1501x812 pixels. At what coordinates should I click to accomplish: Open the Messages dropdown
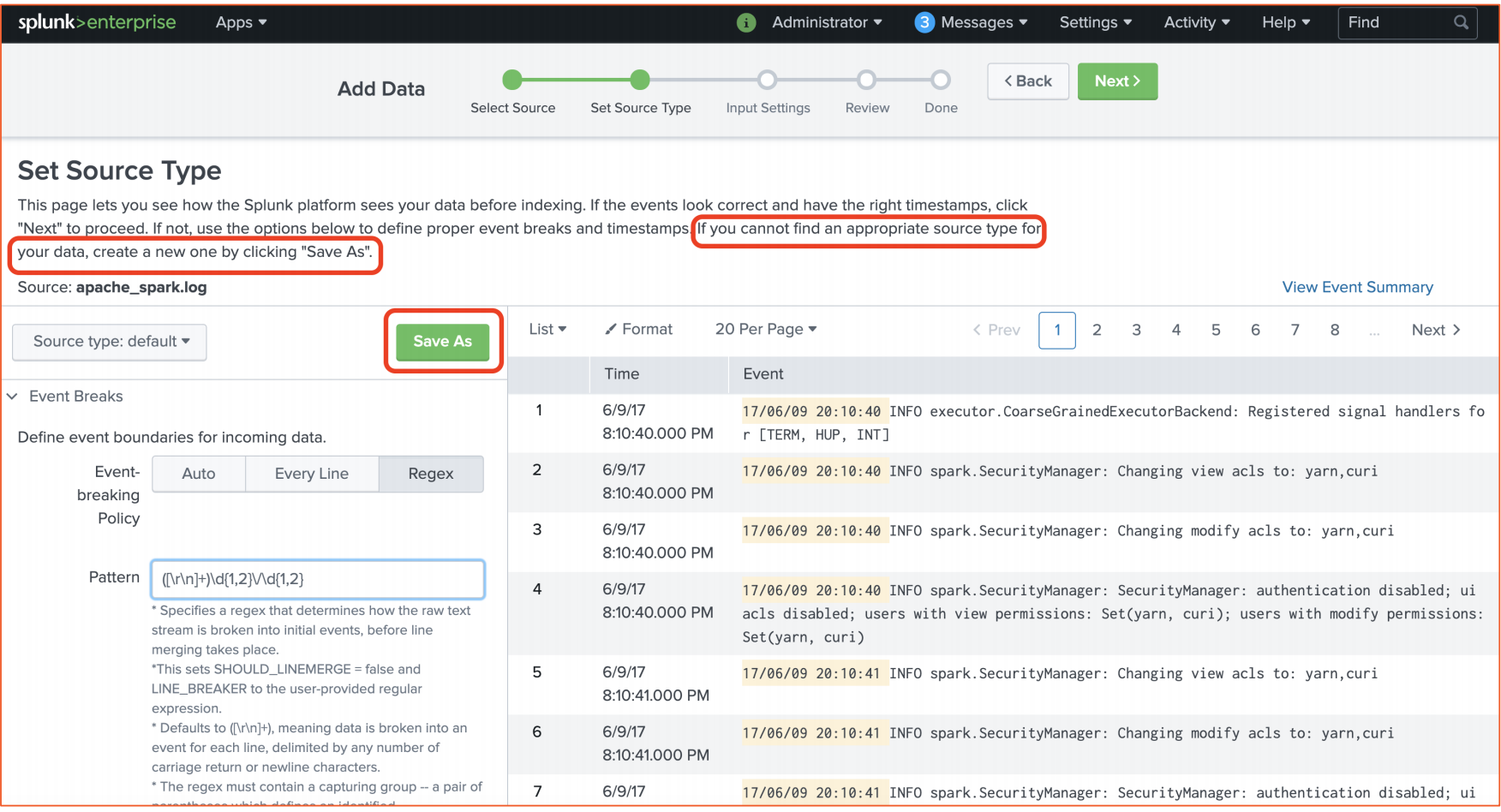click(984, 22)
